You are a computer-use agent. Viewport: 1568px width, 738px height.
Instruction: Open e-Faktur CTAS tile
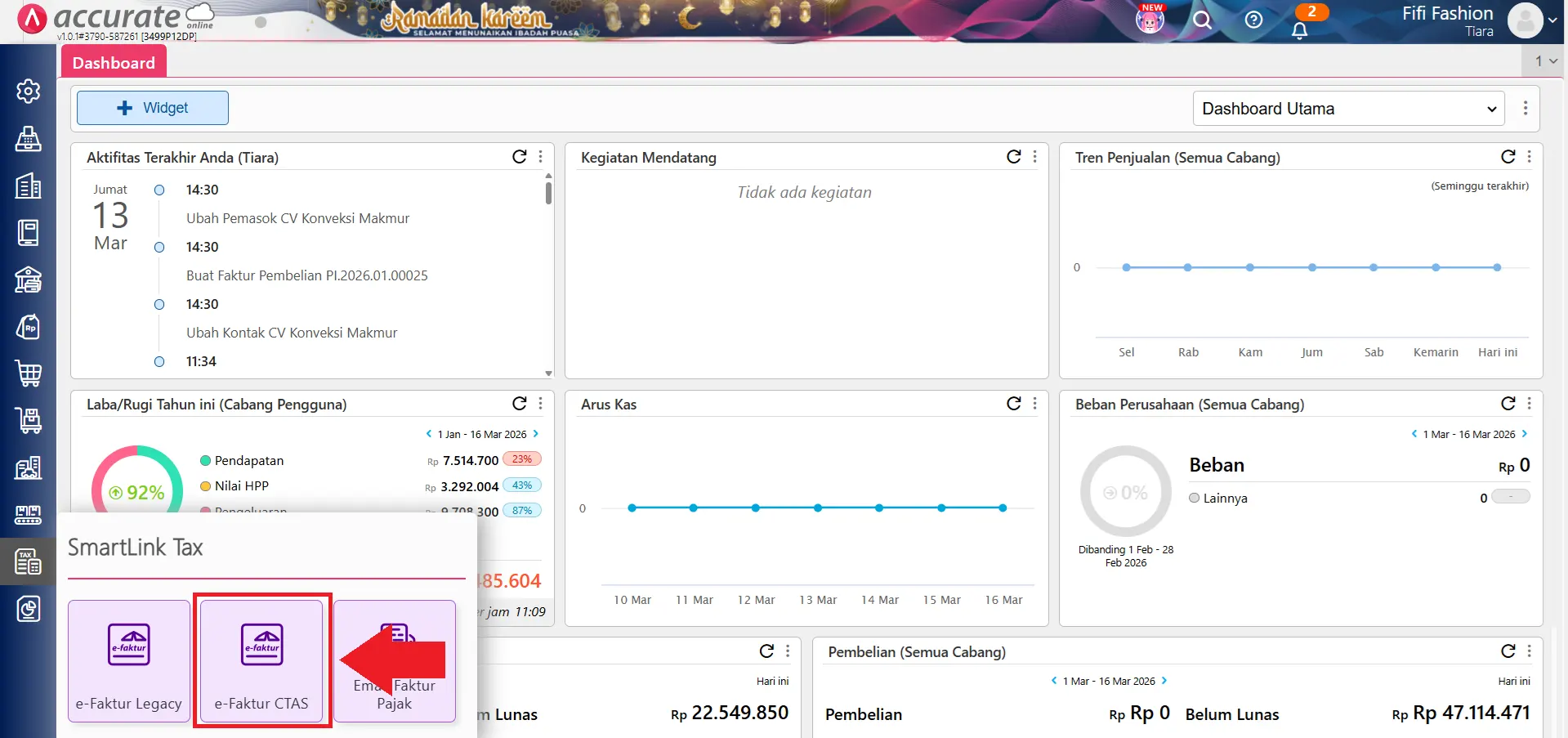coord(261,661)
